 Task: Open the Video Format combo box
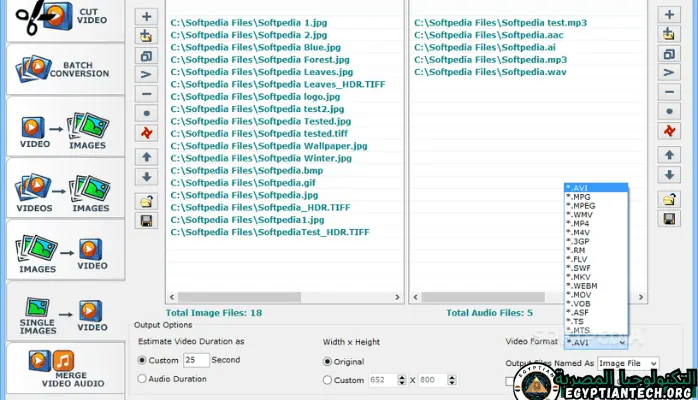[596, 342]
